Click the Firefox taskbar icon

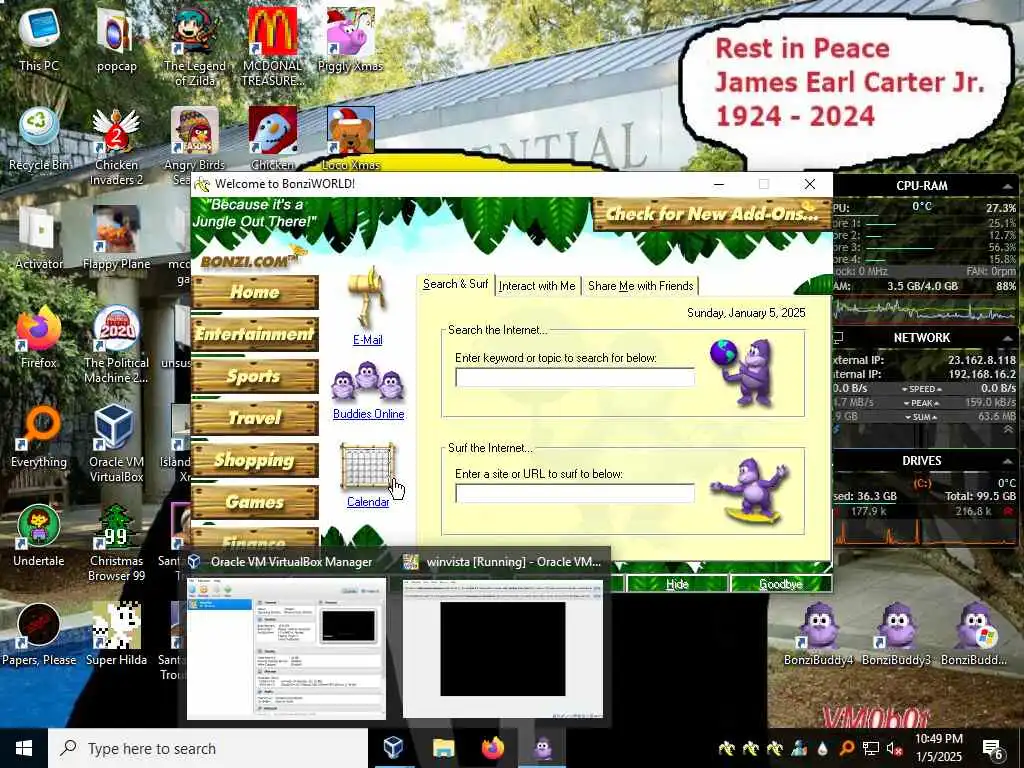click(x=493, y=748)
